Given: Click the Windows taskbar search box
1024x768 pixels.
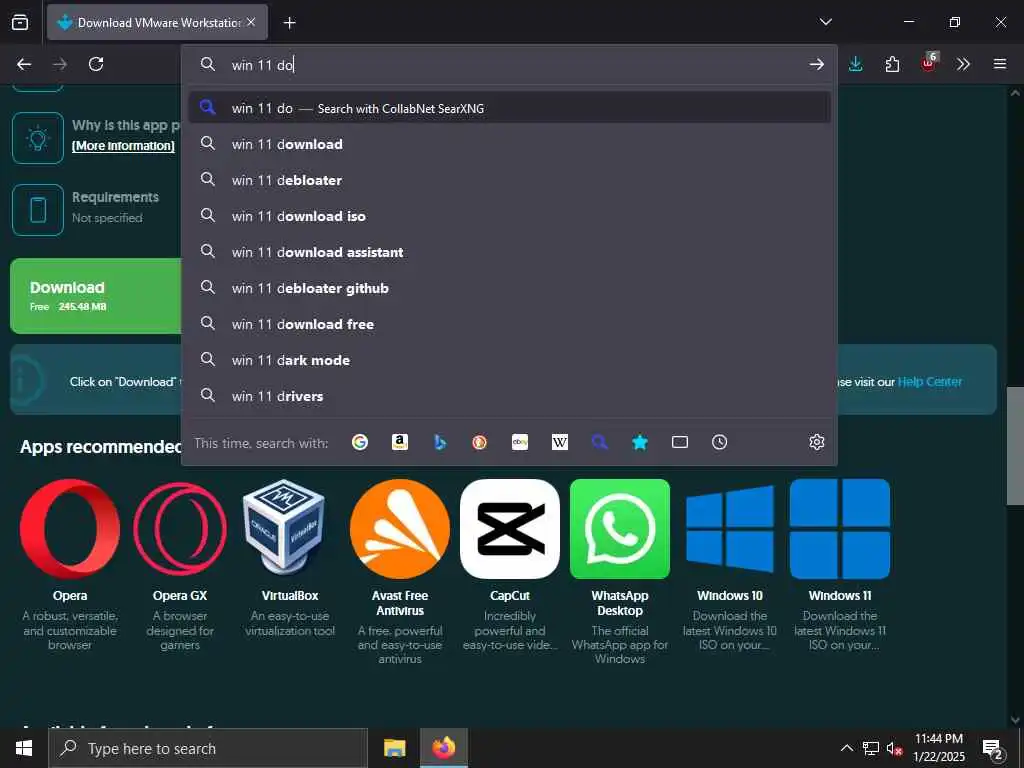Looking at the screenshot, I should pyautogui.click(x=208, y=748).
